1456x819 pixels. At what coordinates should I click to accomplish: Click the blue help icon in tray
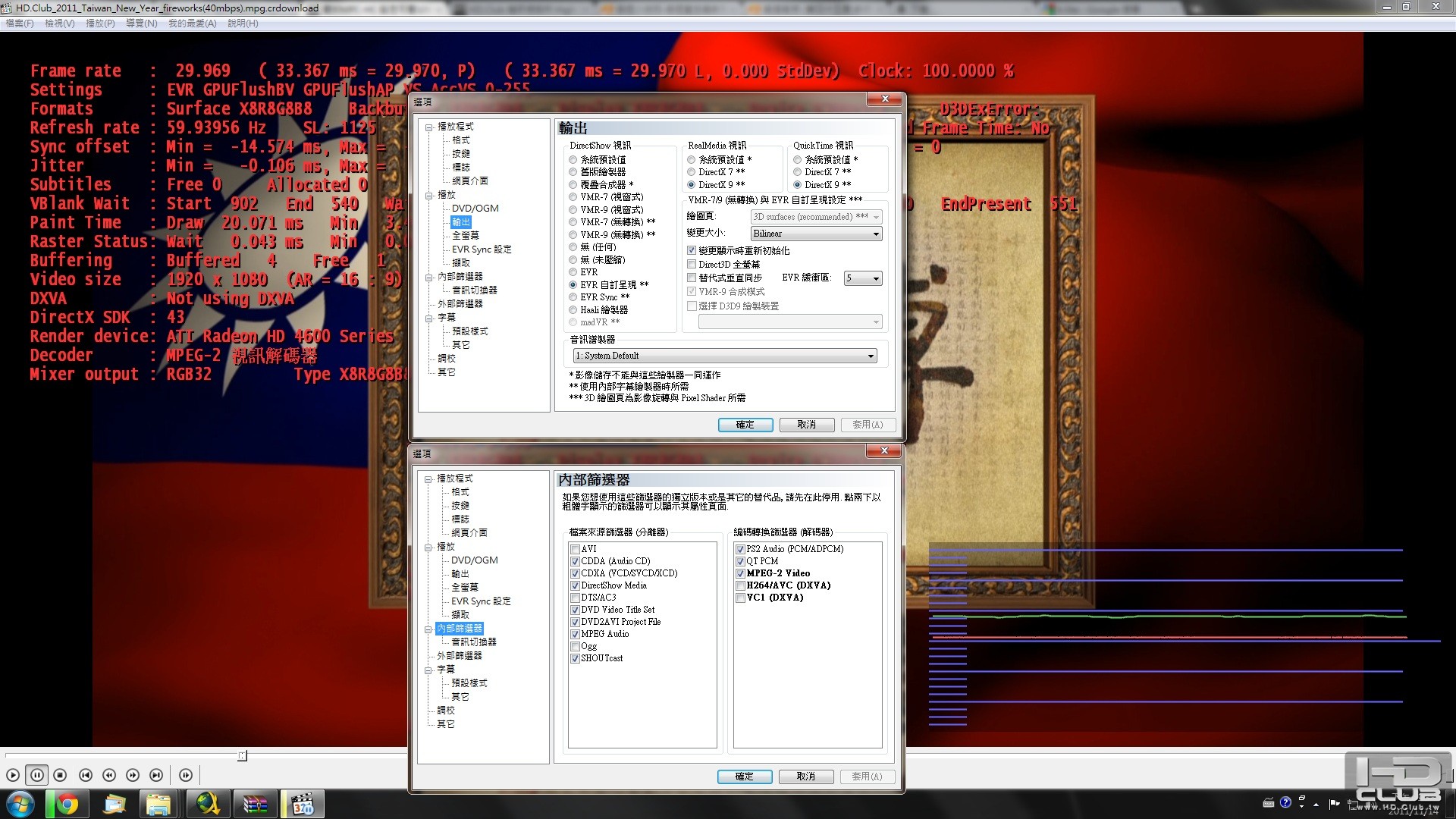pos(1285,802)
